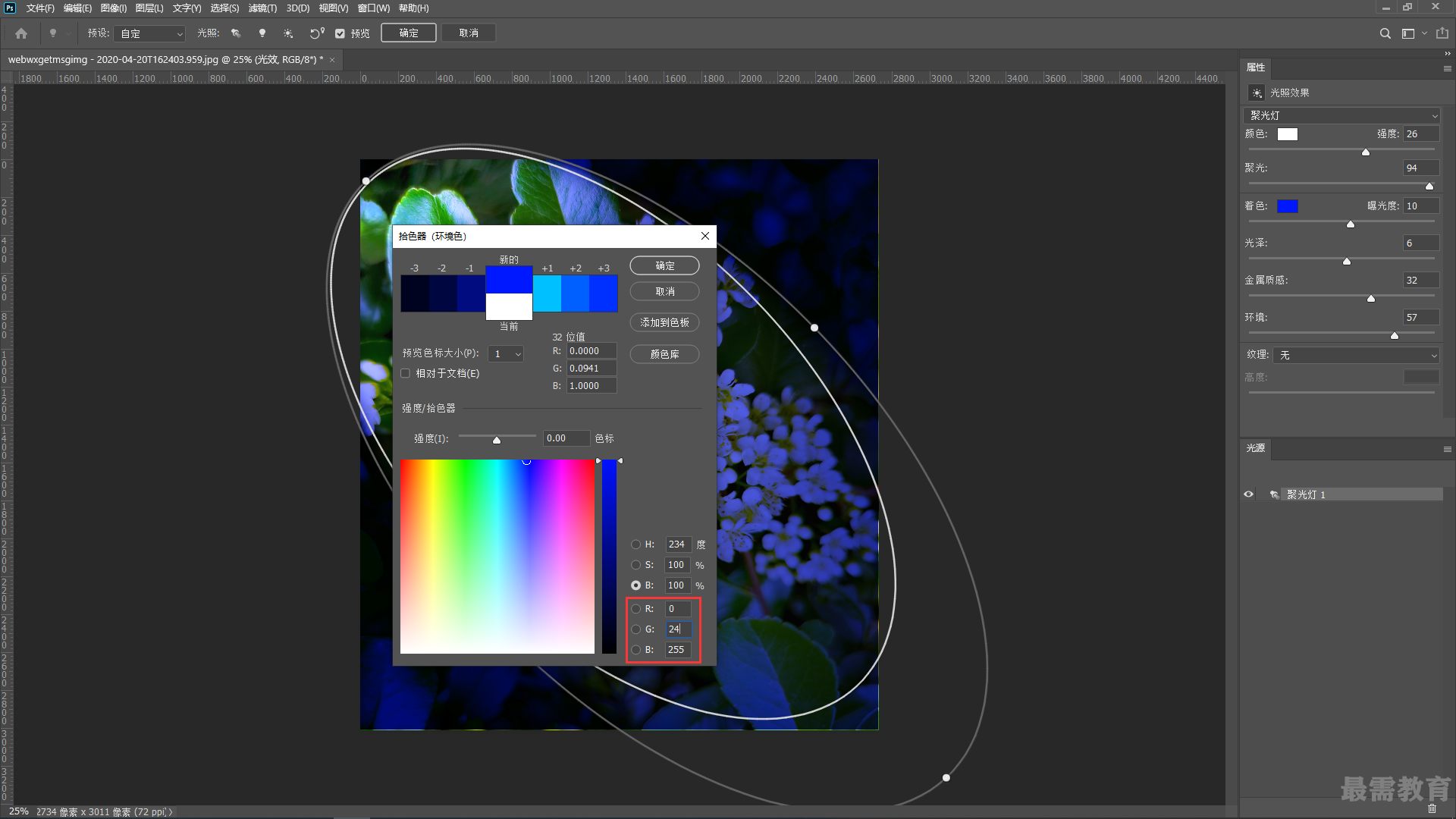Screen dimensions: 1456x819
Task: Click the 聚光 slider handle
Action: tap(1429, 187)
